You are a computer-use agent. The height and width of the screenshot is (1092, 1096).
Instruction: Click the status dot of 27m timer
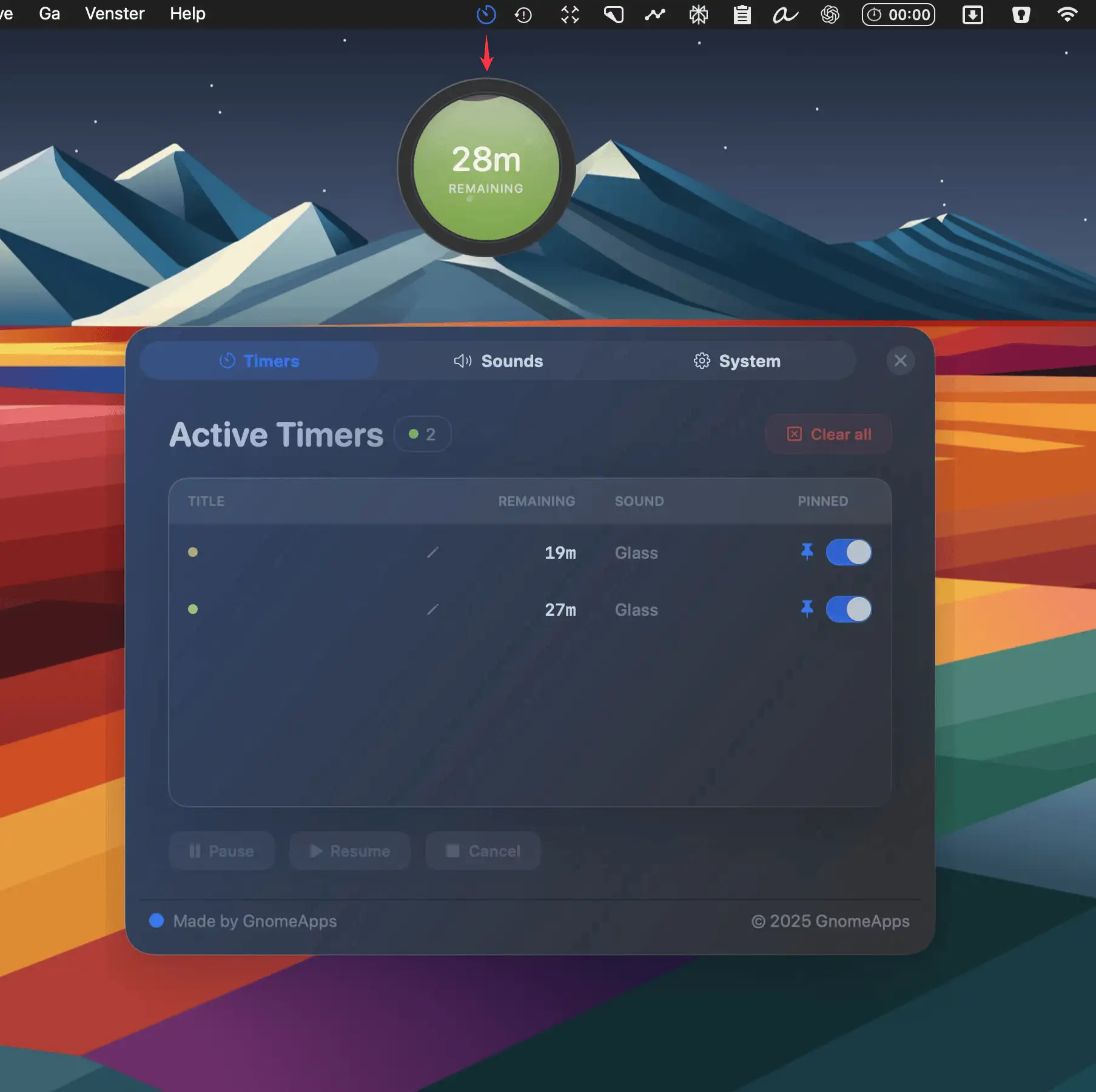pyautogui.click(x=193, y=609)
